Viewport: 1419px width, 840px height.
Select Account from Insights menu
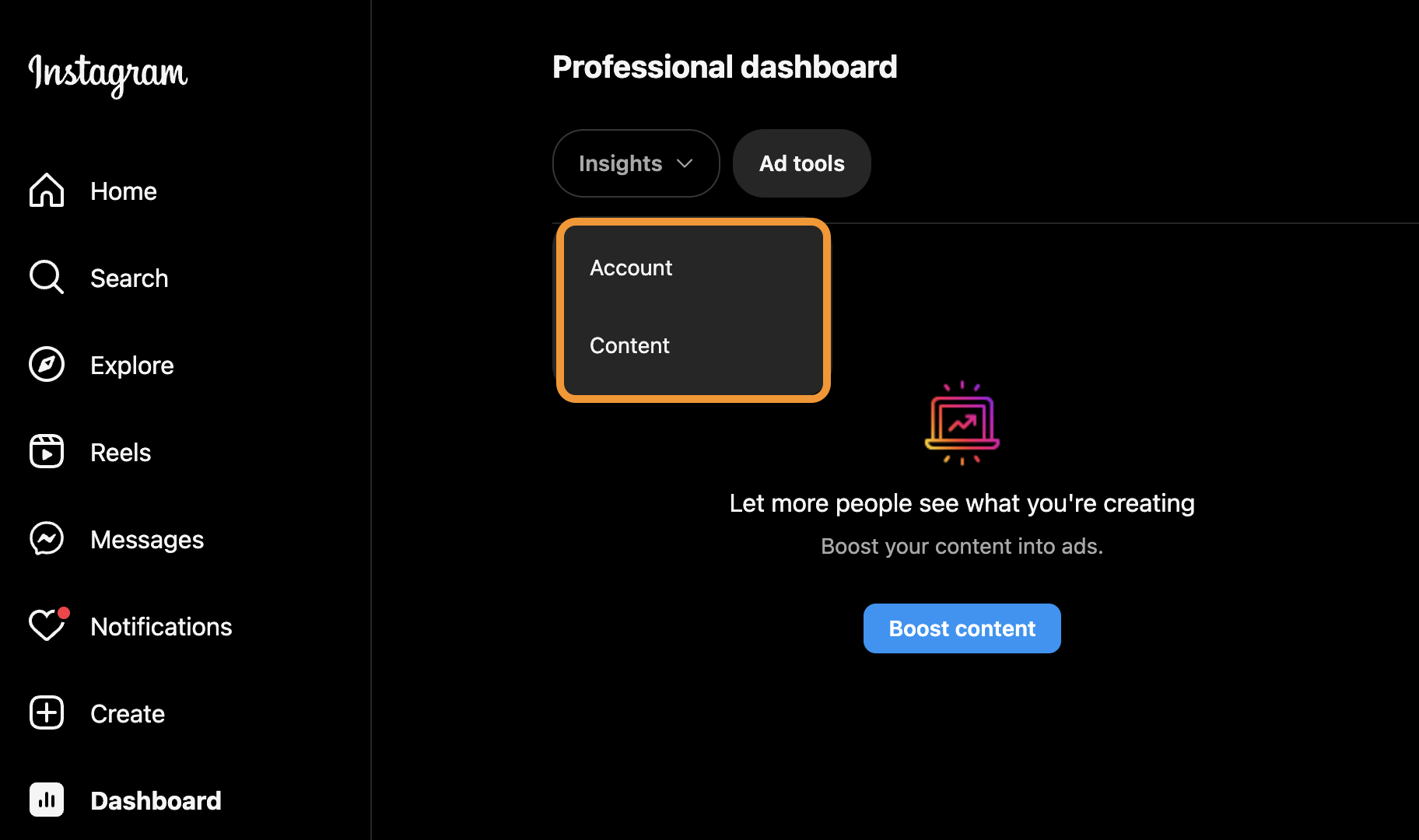pyautogui.click(x=631, y=268)
